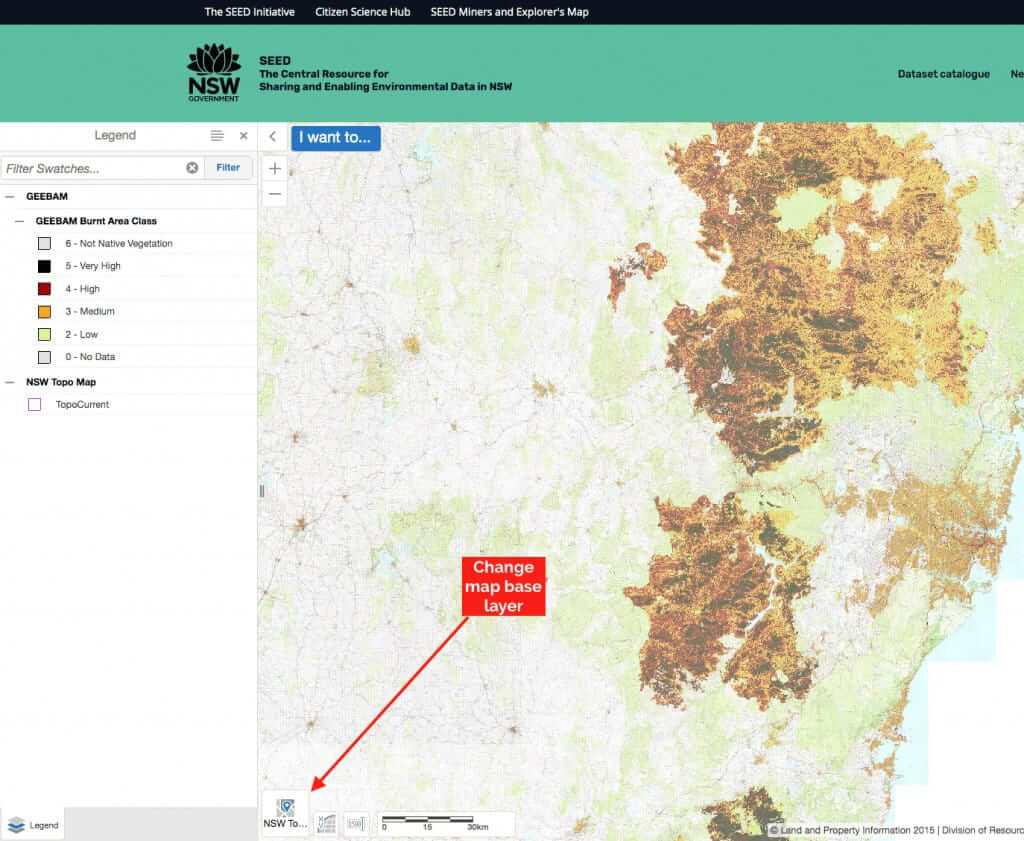Click the orange '3 - Medium' swatch

pos(44,311)
